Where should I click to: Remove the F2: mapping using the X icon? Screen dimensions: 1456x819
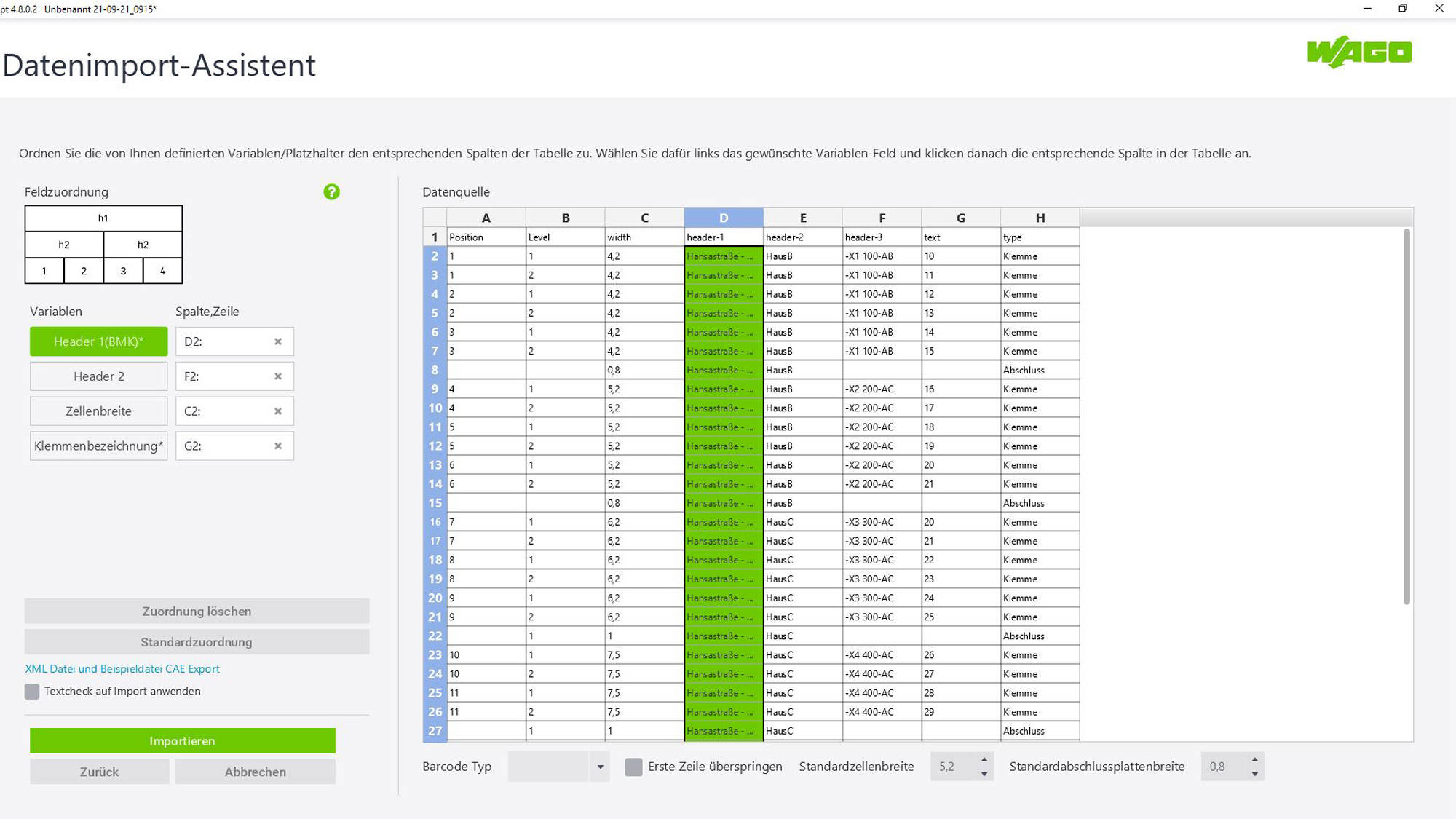click(x=278, y=376)
